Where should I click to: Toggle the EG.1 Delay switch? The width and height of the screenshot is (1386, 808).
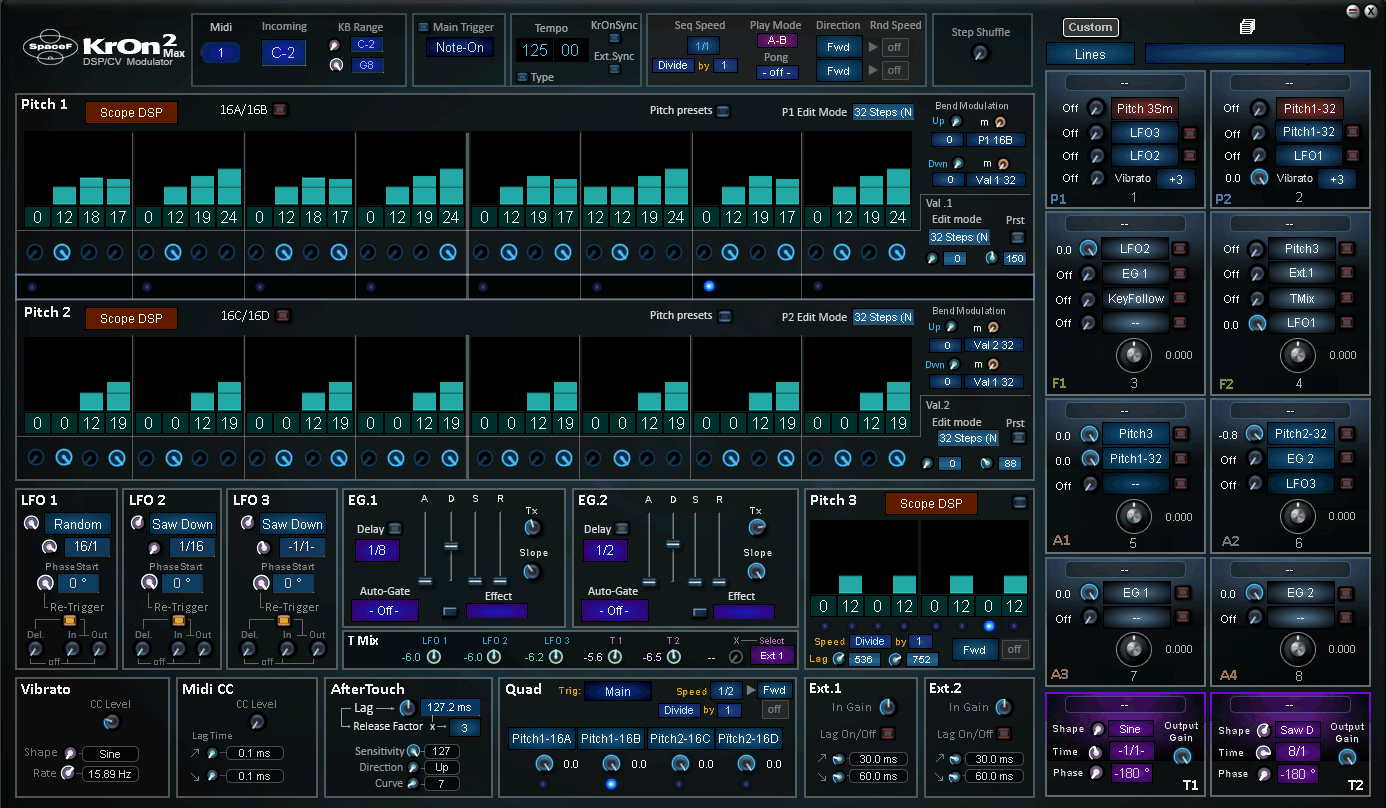(x=395, y=528)
